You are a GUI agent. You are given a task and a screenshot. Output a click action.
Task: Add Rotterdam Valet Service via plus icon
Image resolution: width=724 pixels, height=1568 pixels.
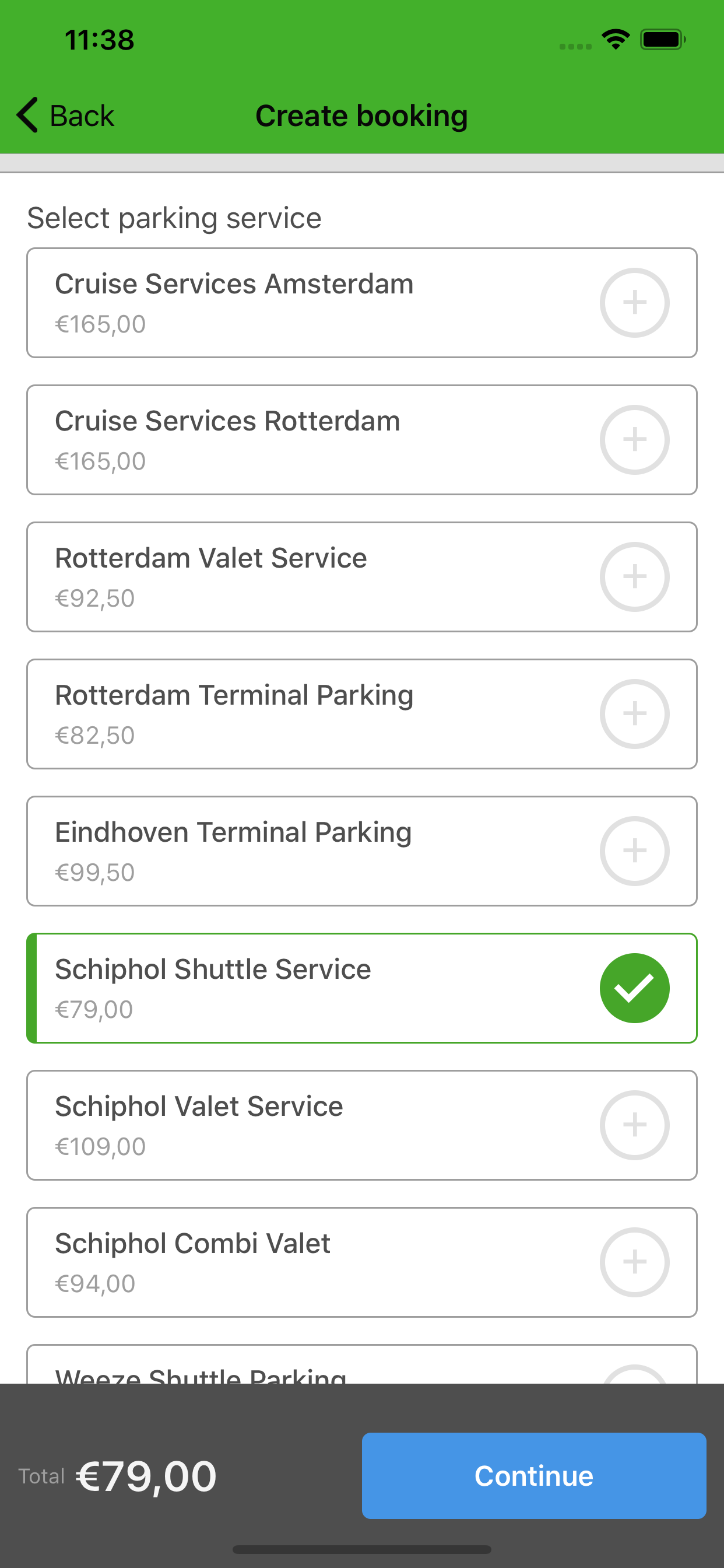point(635,576)
